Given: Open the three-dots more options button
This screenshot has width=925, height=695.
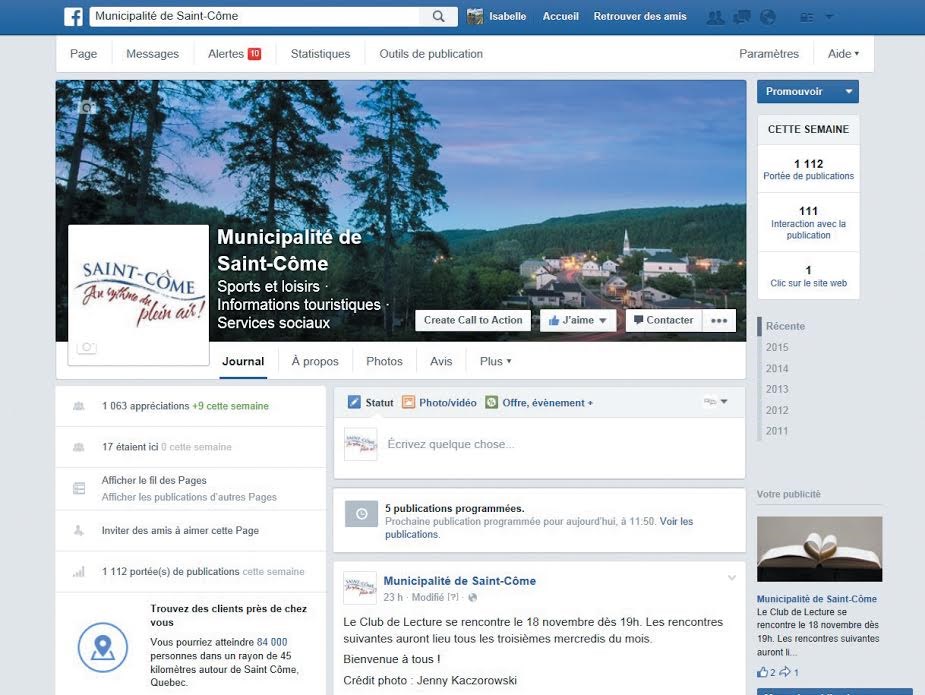Looking at the screenshot, I should pyautogui.click(x=719, y=320).
